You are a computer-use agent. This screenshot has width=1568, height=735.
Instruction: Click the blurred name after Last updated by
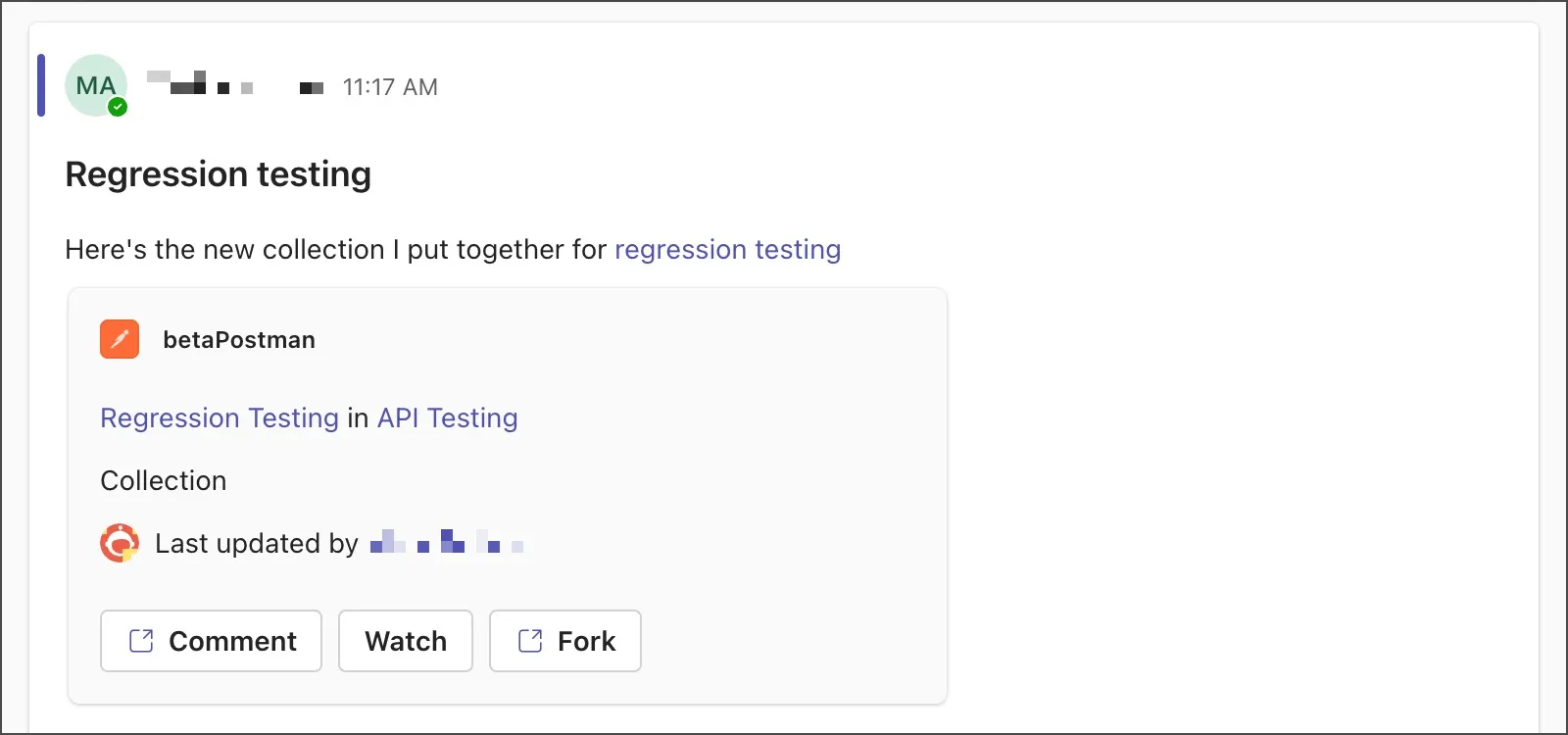pyautogui.click(x=447, y=542)
